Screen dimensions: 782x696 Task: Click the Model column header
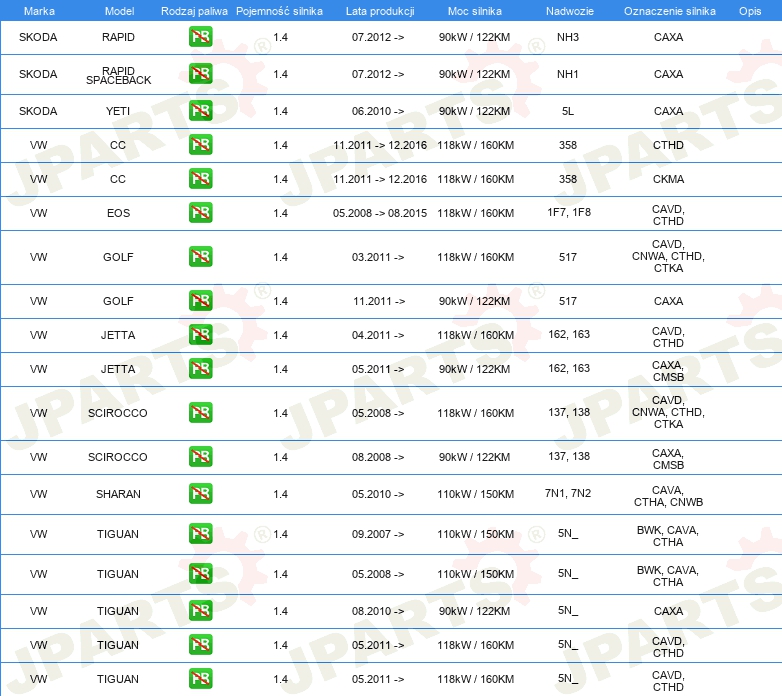[118, 10]
